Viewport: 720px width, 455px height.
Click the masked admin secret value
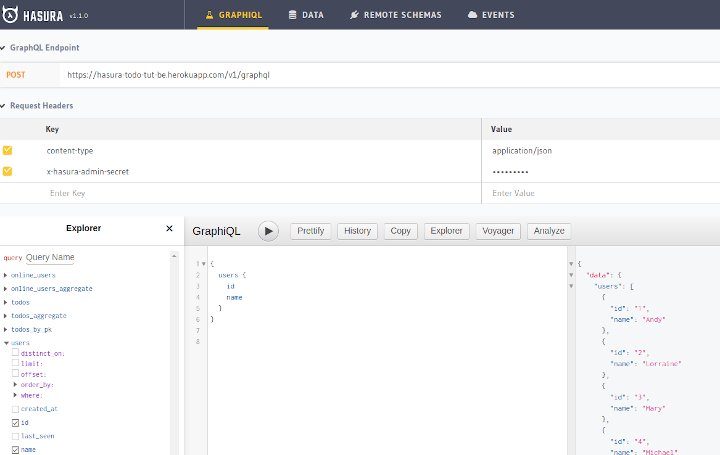pos(510,172)
